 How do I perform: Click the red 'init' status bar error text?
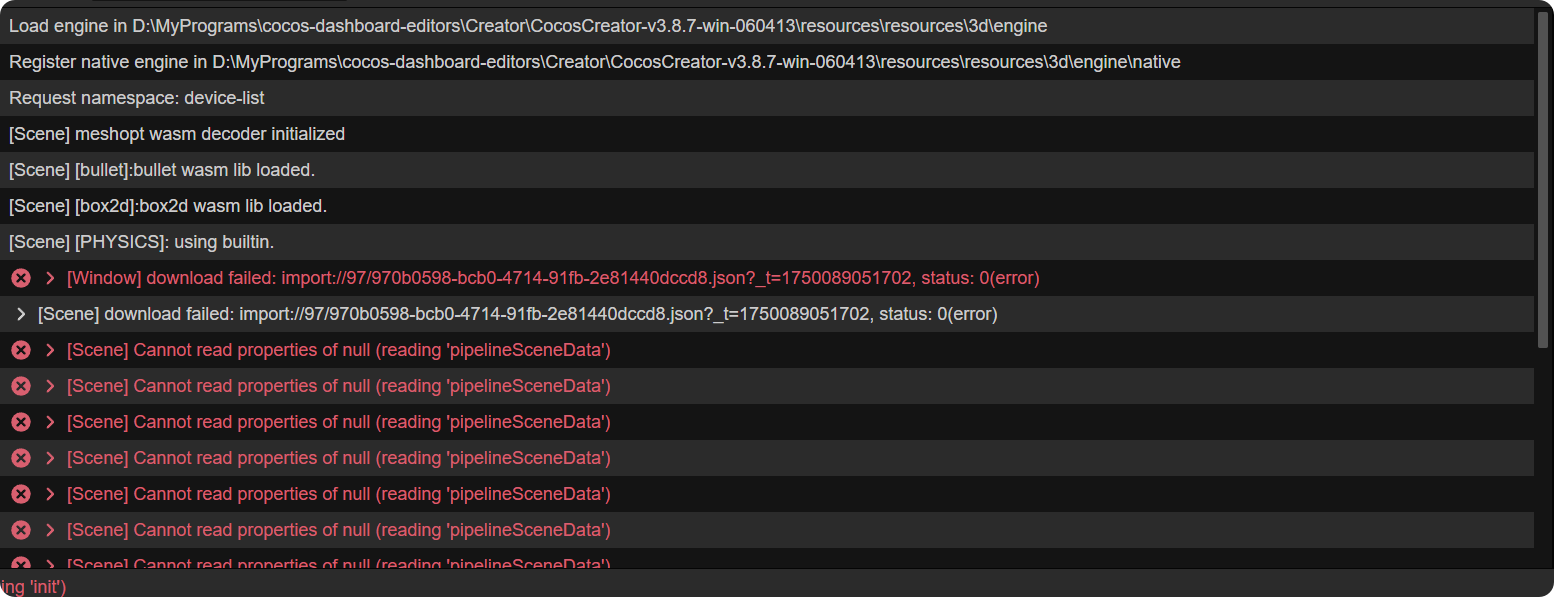33,587
